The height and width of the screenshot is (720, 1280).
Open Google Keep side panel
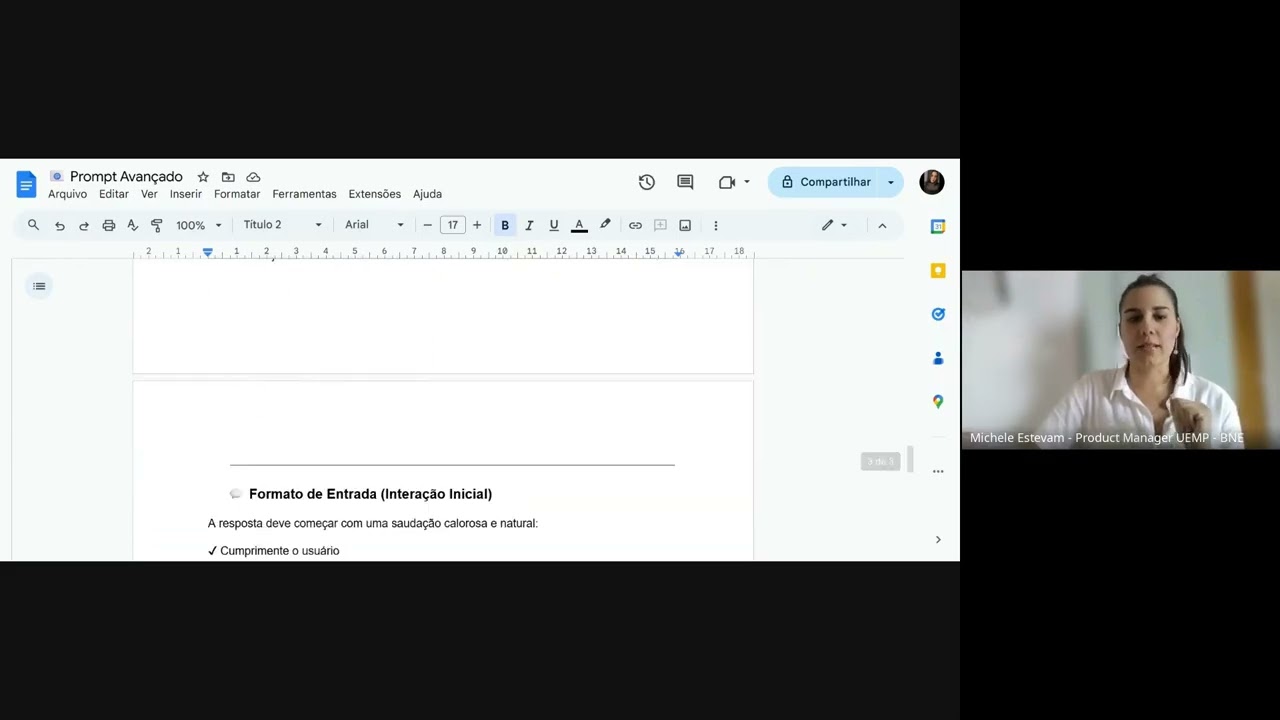click(x=938, y=270)
